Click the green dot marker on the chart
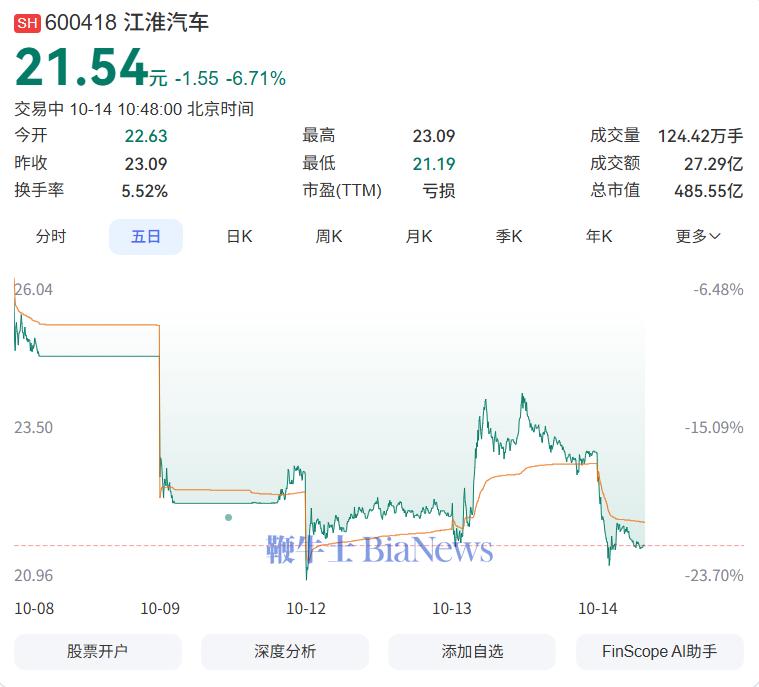 (x=228, y=518)
